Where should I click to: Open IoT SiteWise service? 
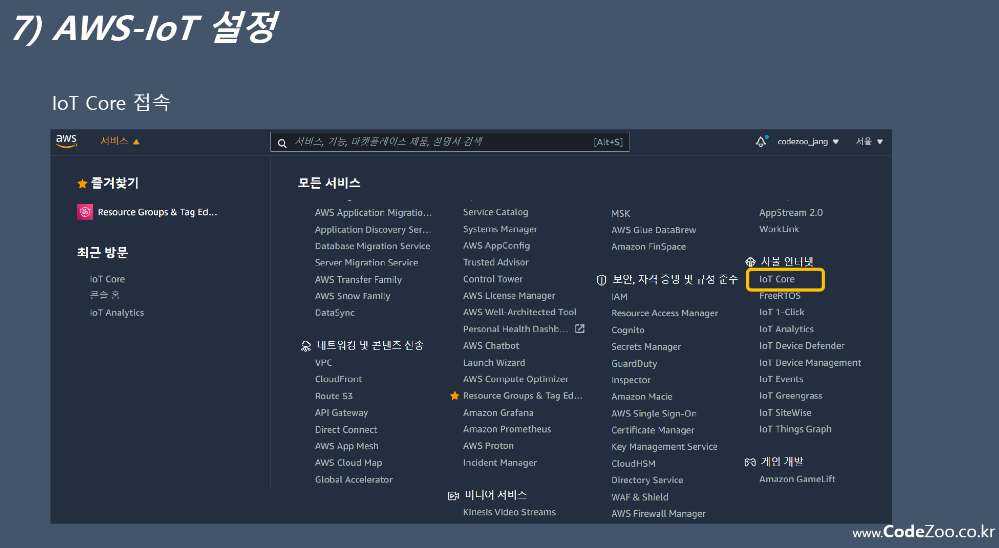[785, 413]
